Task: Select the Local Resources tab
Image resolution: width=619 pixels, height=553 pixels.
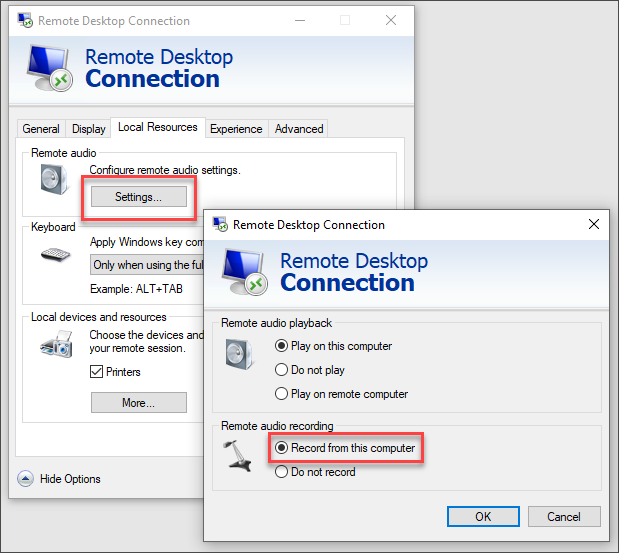Action: [x=158, y=127]
